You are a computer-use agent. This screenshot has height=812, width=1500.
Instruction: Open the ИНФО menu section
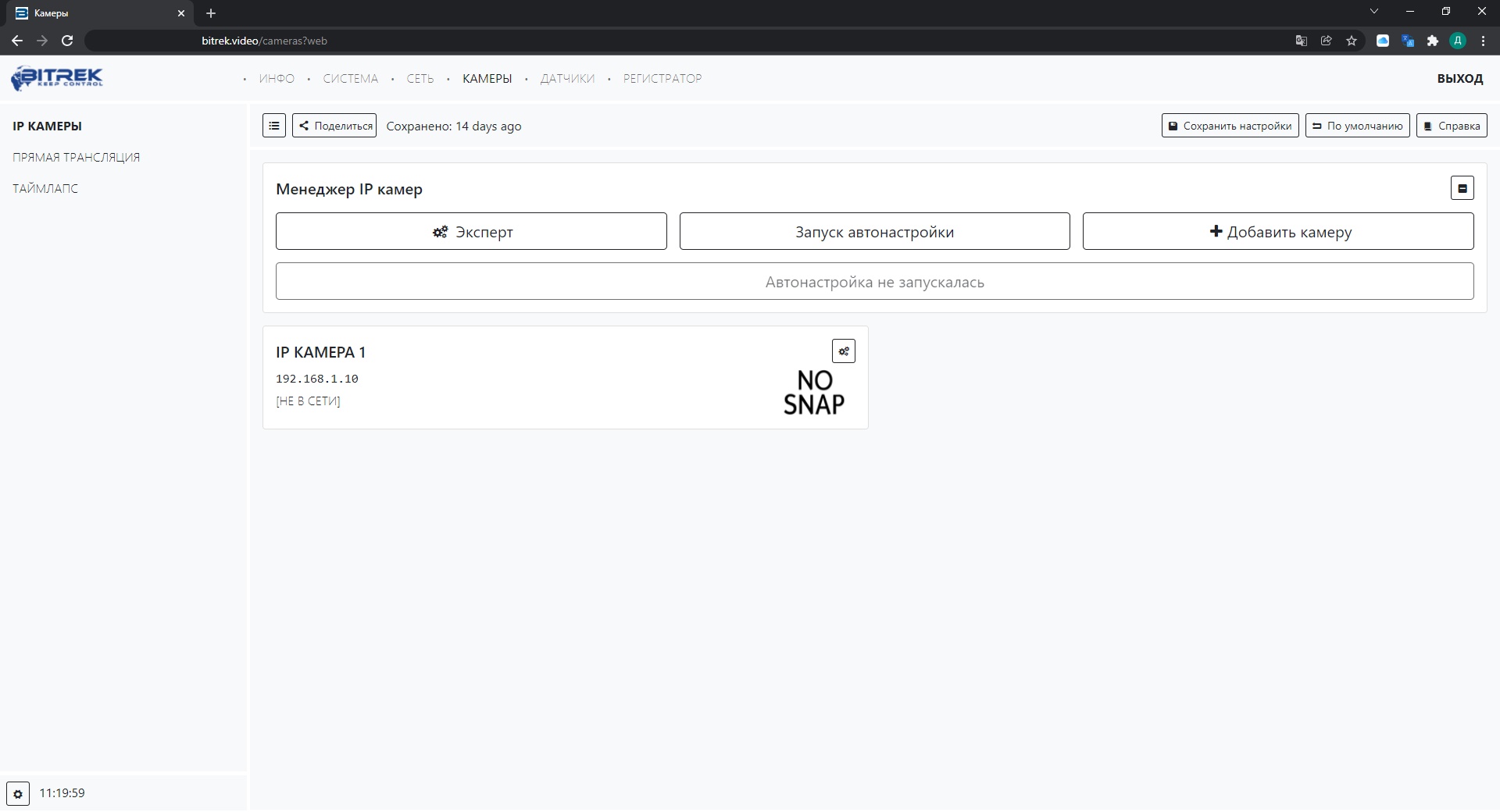[x=277, y=79]
